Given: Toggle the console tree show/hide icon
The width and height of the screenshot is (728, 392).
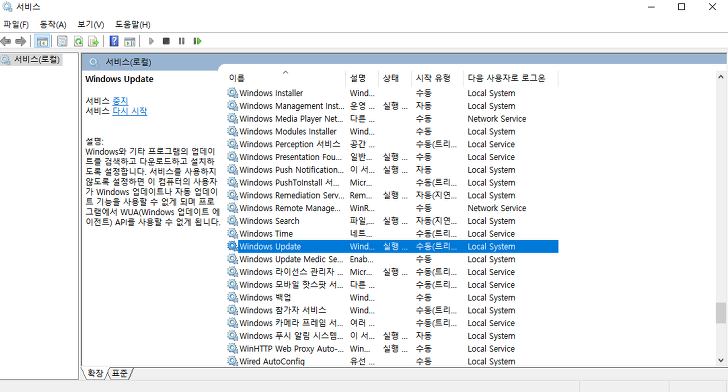Looking at the screenshot, I should 42,41.
